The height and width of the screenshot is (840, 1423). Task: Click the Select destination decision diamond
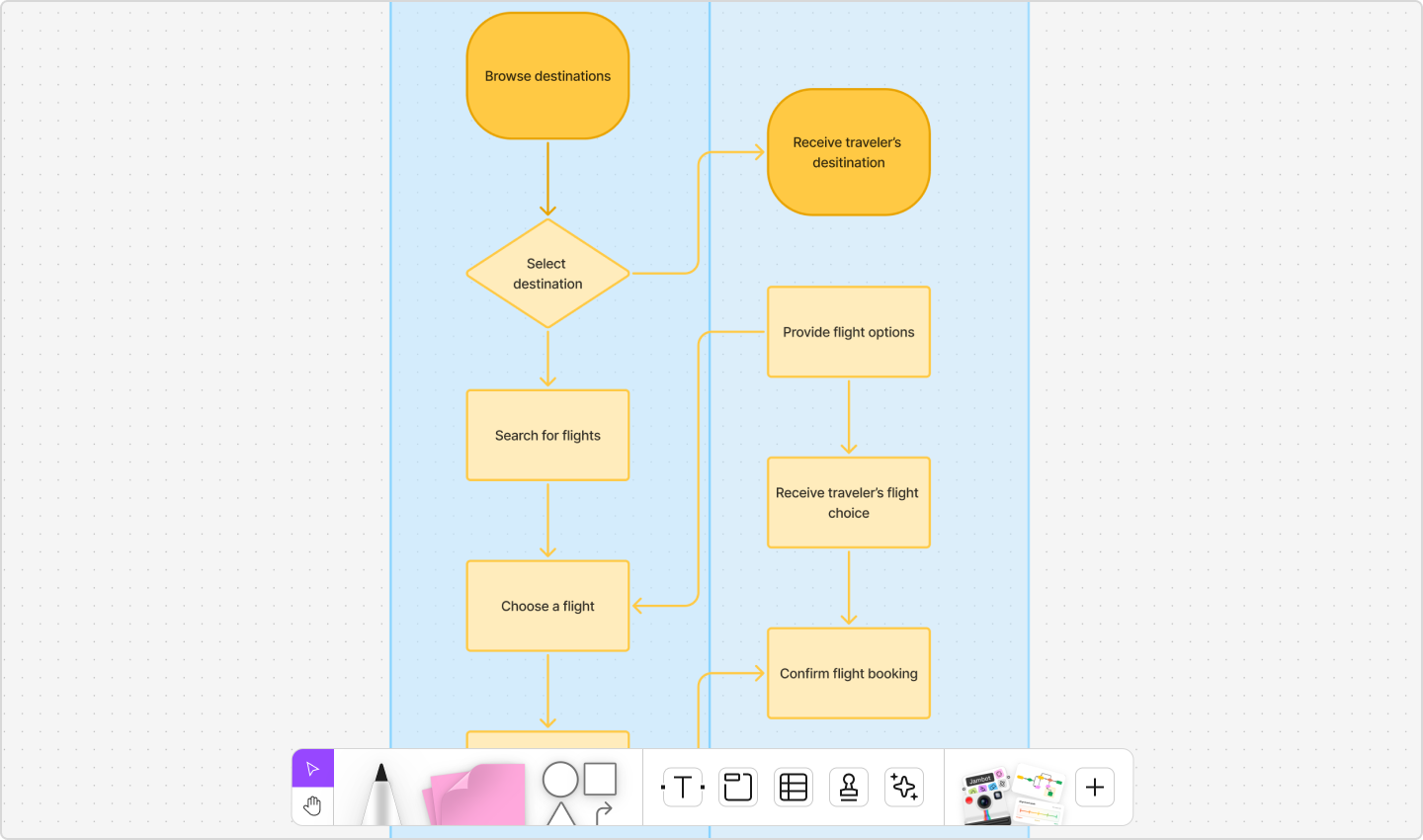(546, 274)
